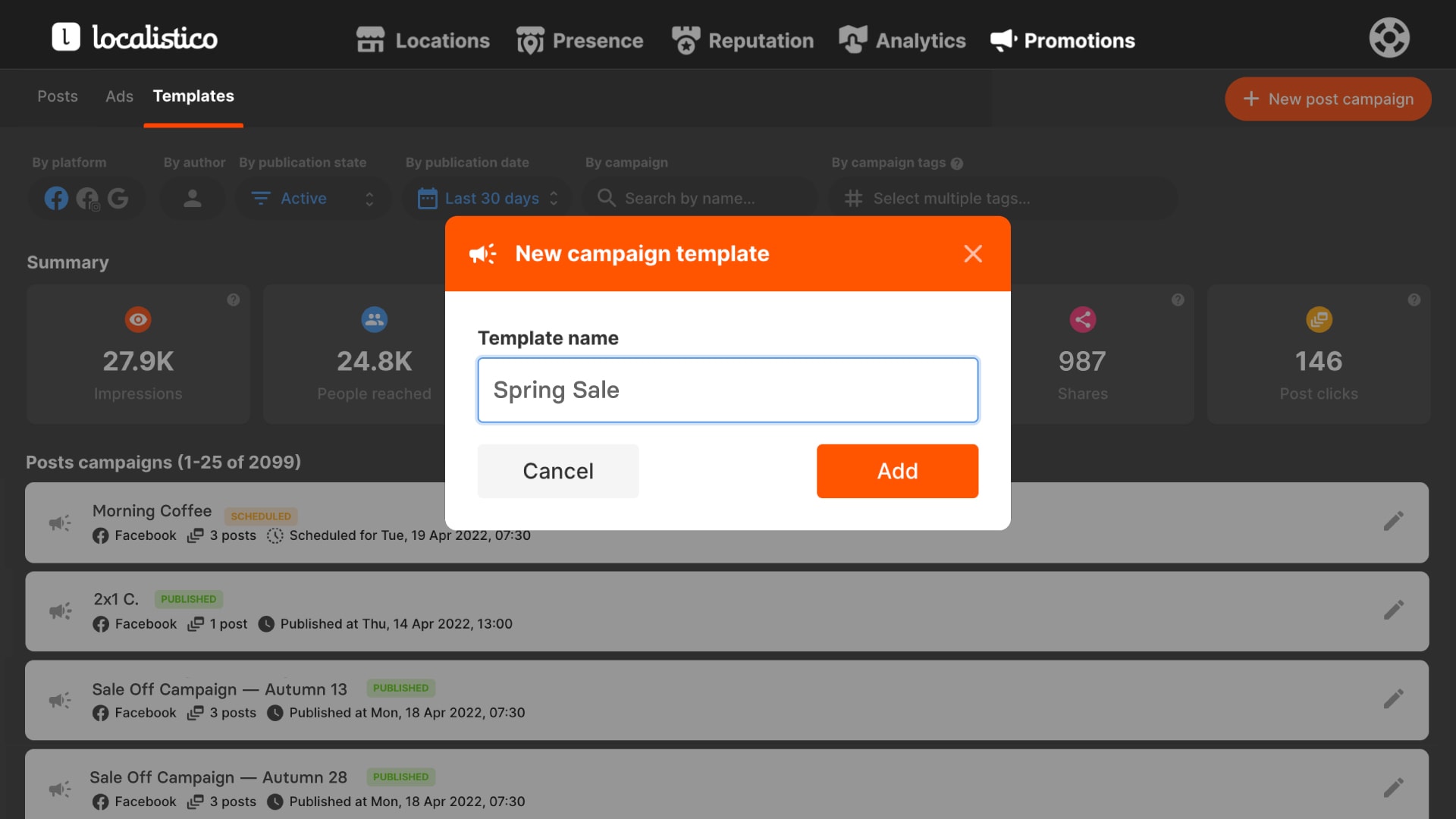Click the pencil edit icon for Morning Coffee
The image size is (1456, 819).
(1393, 522)
